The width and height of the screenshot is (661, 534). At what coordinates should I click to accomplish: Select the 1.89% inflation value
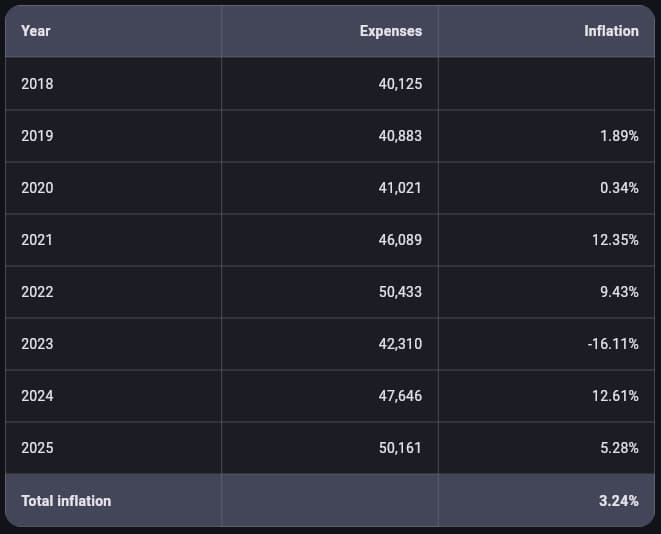coord(619,136)
